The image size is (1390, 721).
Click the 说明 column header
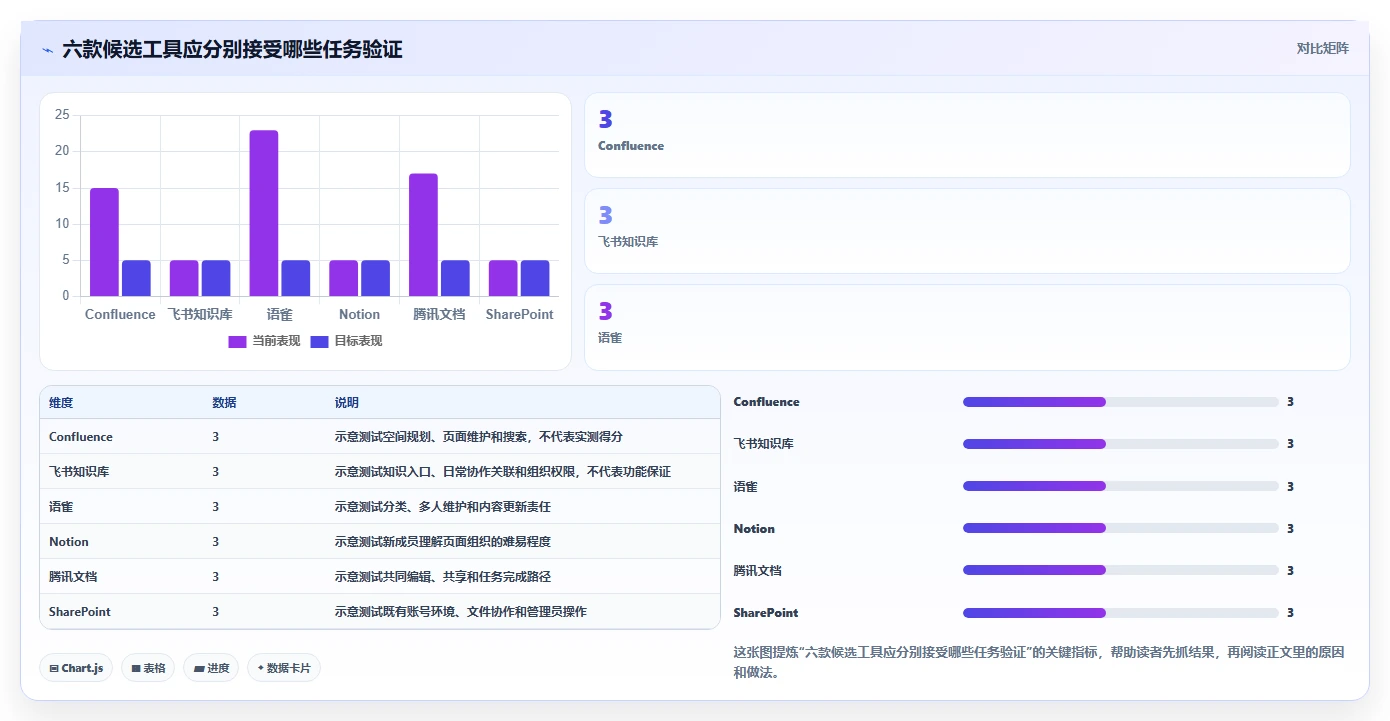point(346,403)
